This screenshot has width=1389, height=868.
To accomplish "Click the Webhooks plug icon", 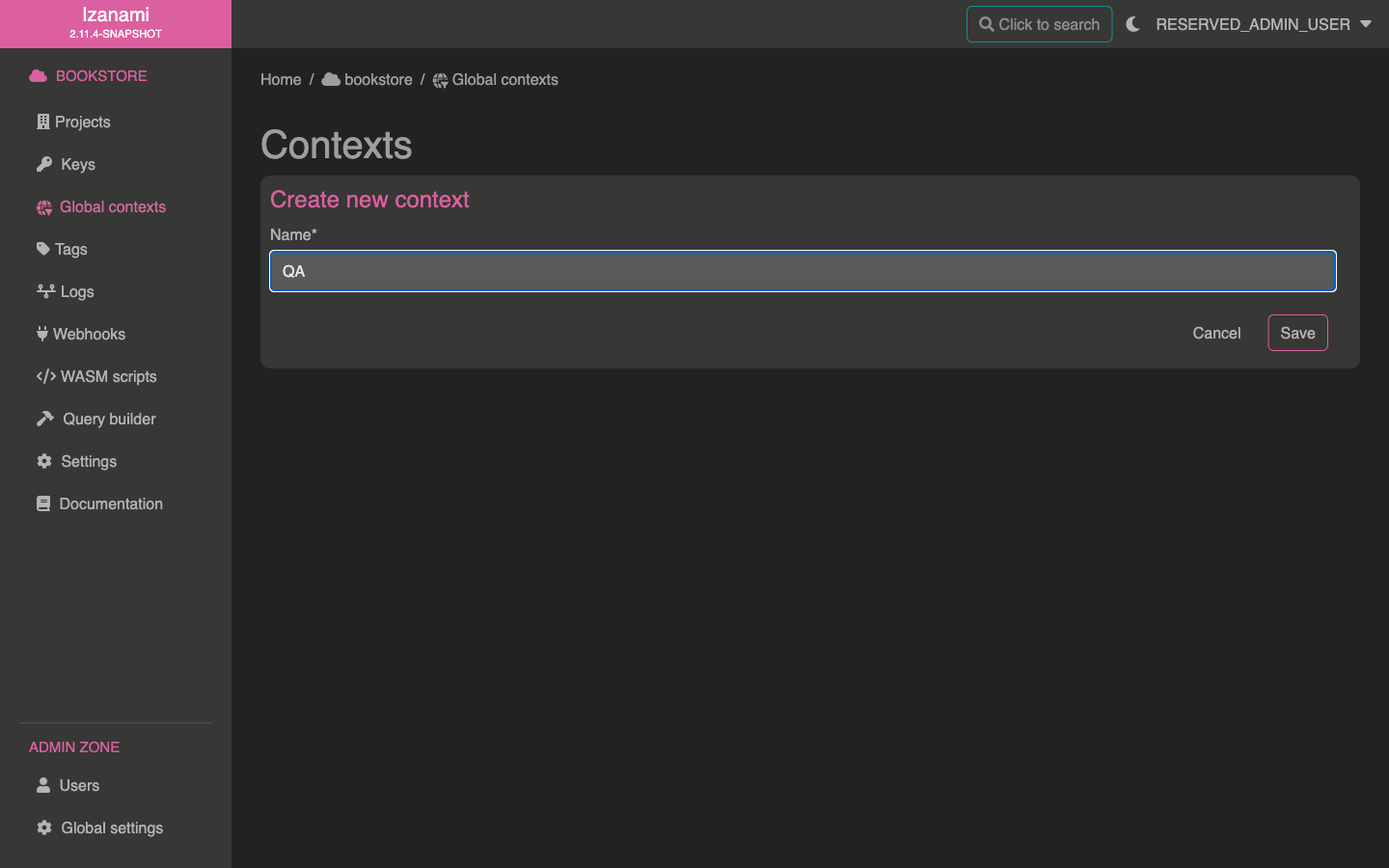I will click(x=42, y=334).
